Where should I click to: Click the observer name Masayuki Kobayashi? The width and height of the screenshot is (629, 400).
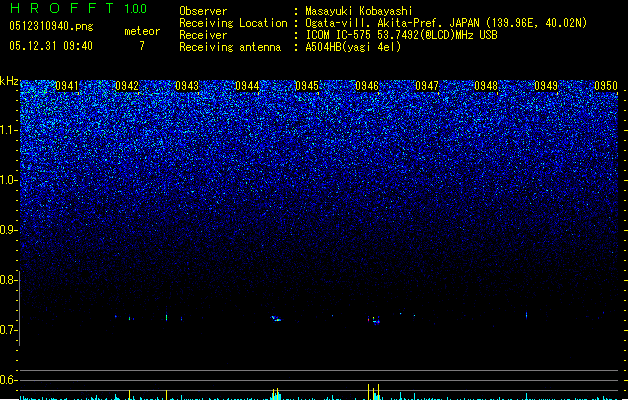359,11
